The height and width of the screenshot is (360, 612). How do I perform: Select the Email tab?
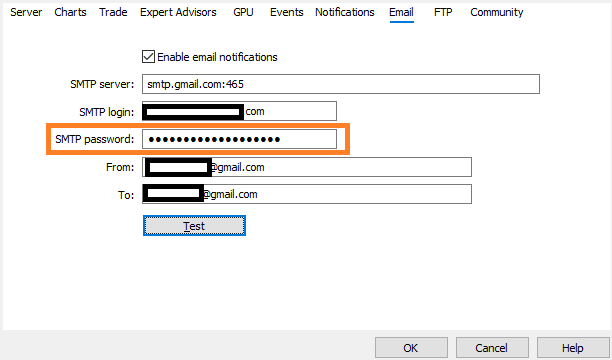tap(401, 12)
